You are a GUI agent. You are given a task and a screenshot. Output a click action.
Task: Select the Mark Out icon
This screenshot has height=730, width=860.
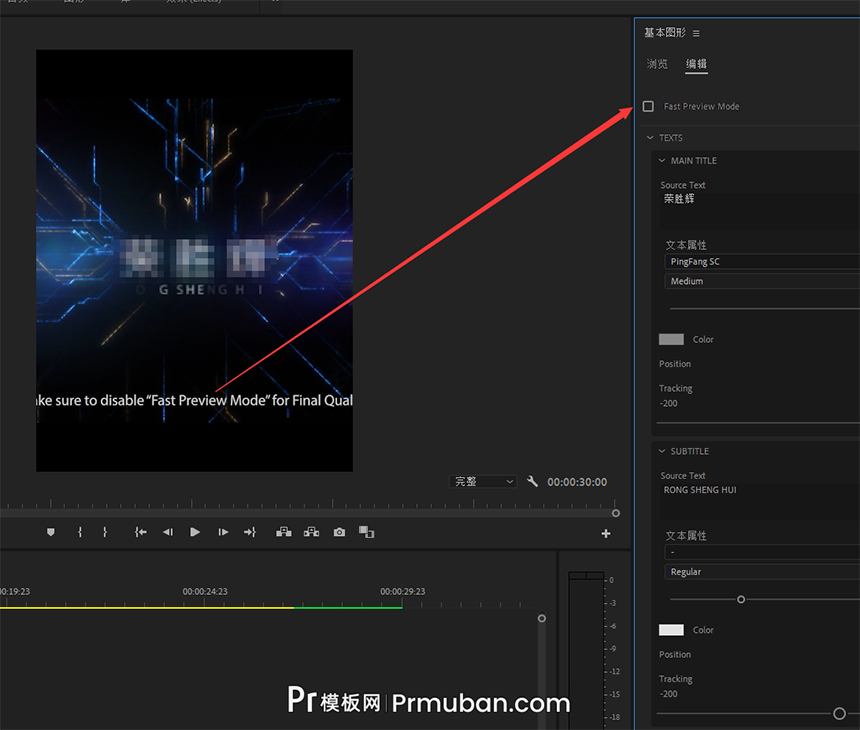pyautogui.click(x=105, y=532)
